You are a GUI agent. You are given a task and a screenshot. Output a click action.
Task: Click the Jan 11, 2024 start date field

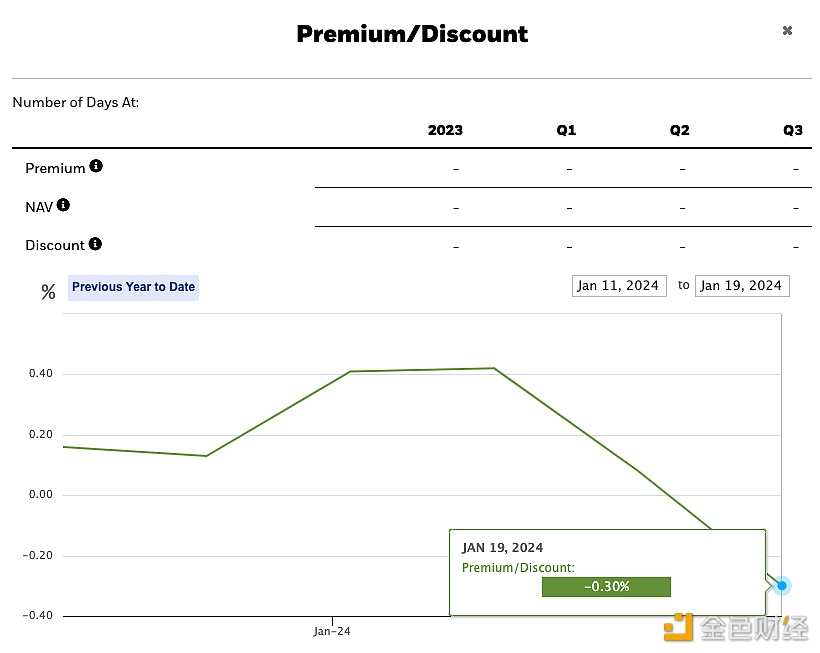pos(619,285)
